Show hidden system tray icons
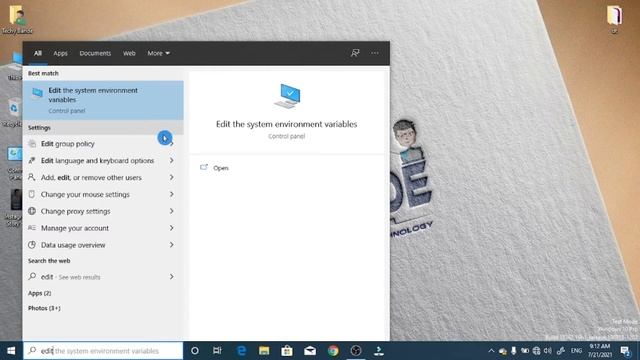Screen dimensions: 640x360 coord(491,351)
